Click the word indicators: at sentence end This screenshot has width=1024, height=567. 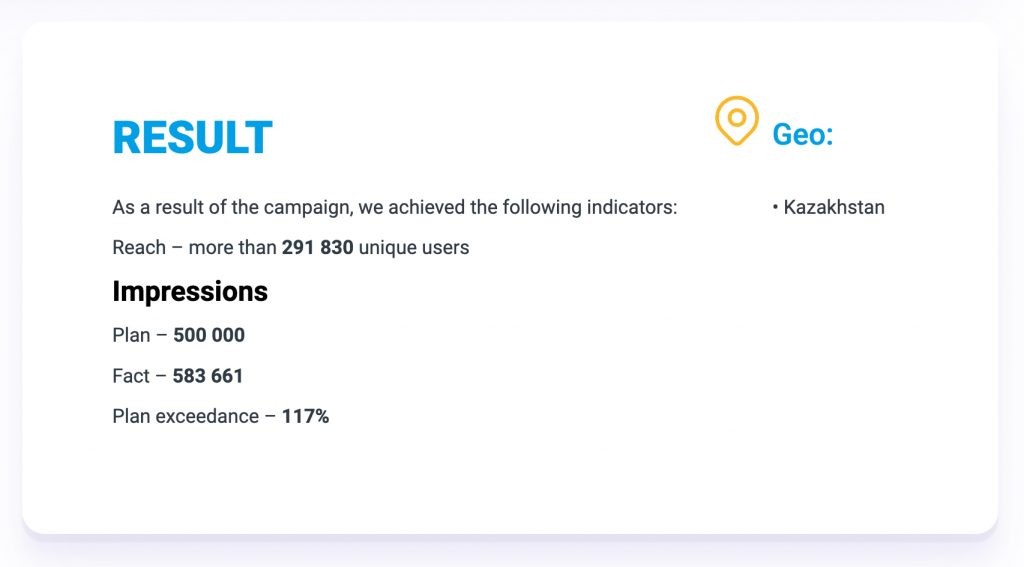pos(632,207)
